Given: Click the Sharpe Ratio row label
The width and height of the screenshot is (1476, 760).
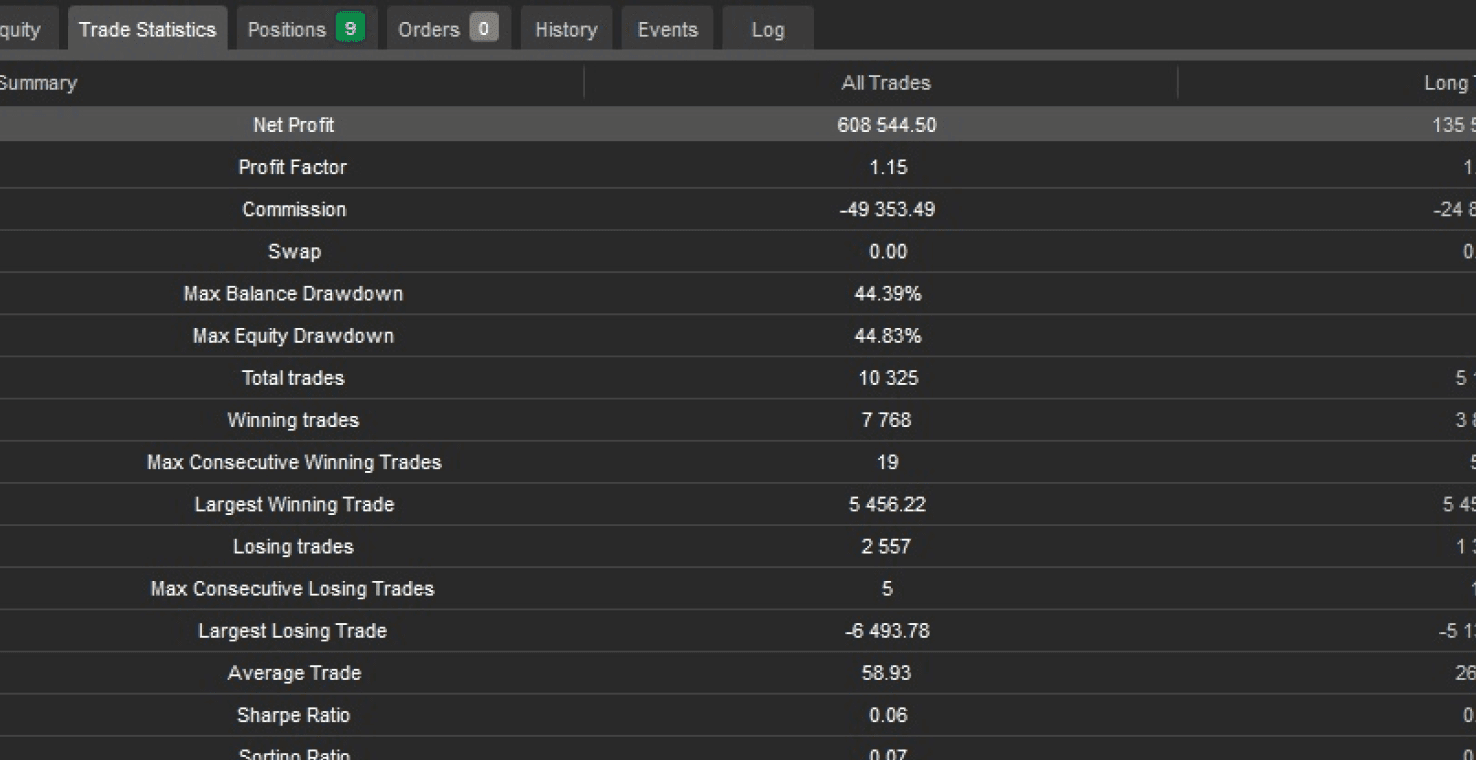Looking at the screenshot, I should pos(293,715).
